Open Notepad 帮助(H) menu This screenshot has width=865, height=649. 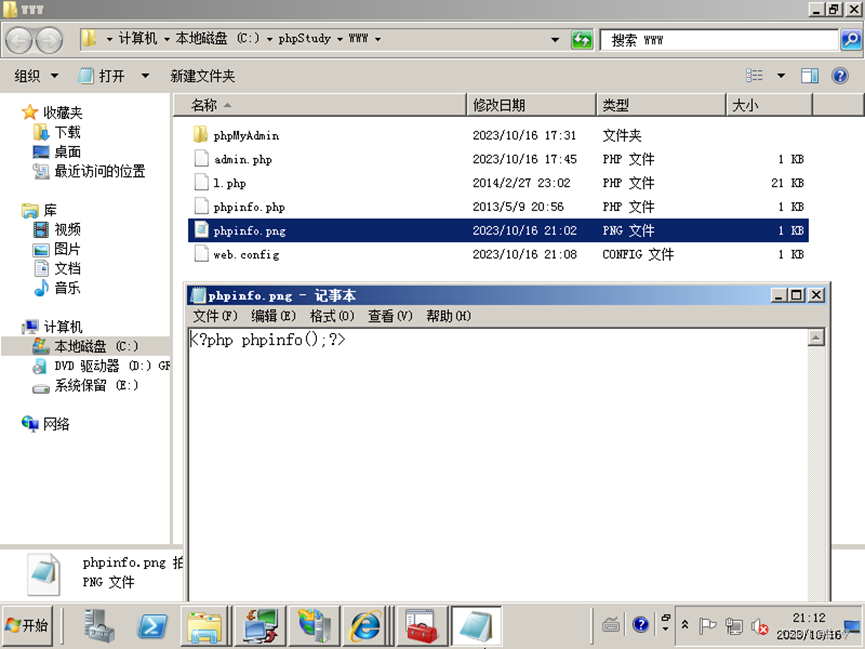(x=448, y=316)
